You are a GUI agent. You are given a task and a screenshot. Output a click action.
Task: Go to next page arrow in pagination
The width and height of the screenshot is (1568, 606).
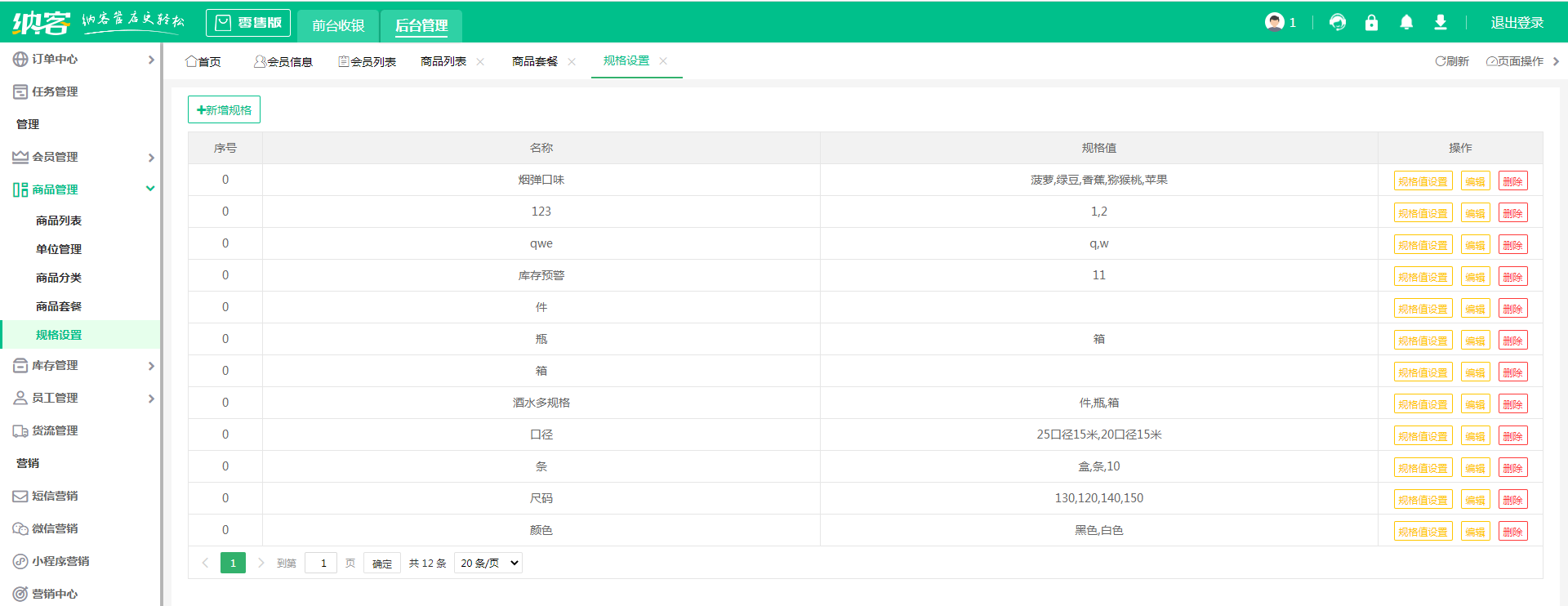click(x=261, y=563)
